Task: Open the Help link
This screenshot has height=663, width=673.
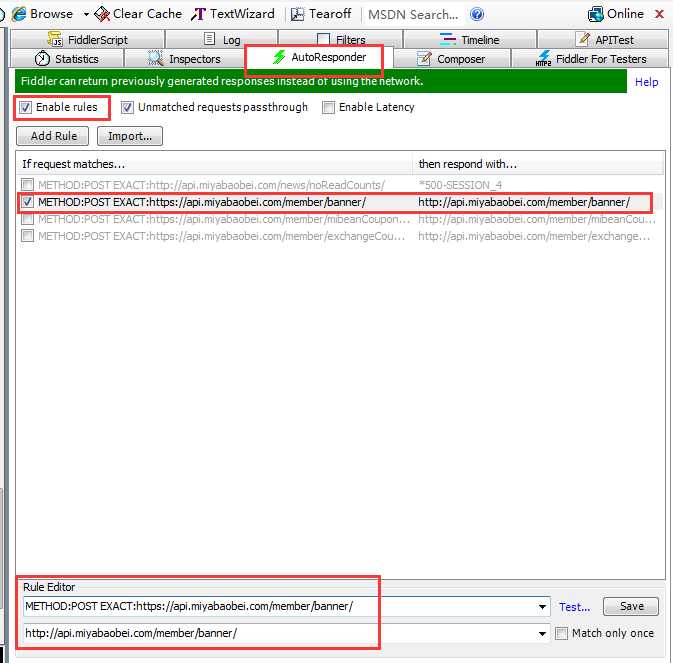Action: click(x=646, y=82)
